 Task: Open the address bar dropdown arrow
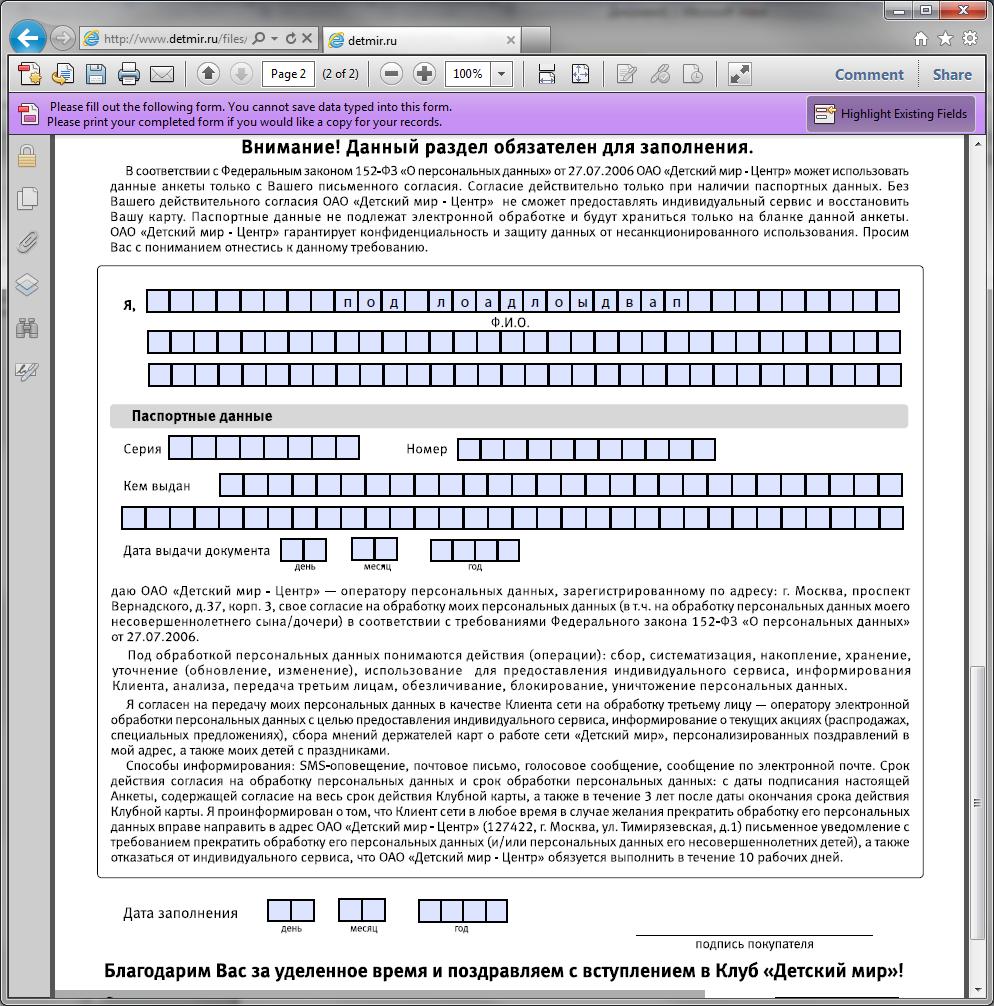[x=275, y=38]
